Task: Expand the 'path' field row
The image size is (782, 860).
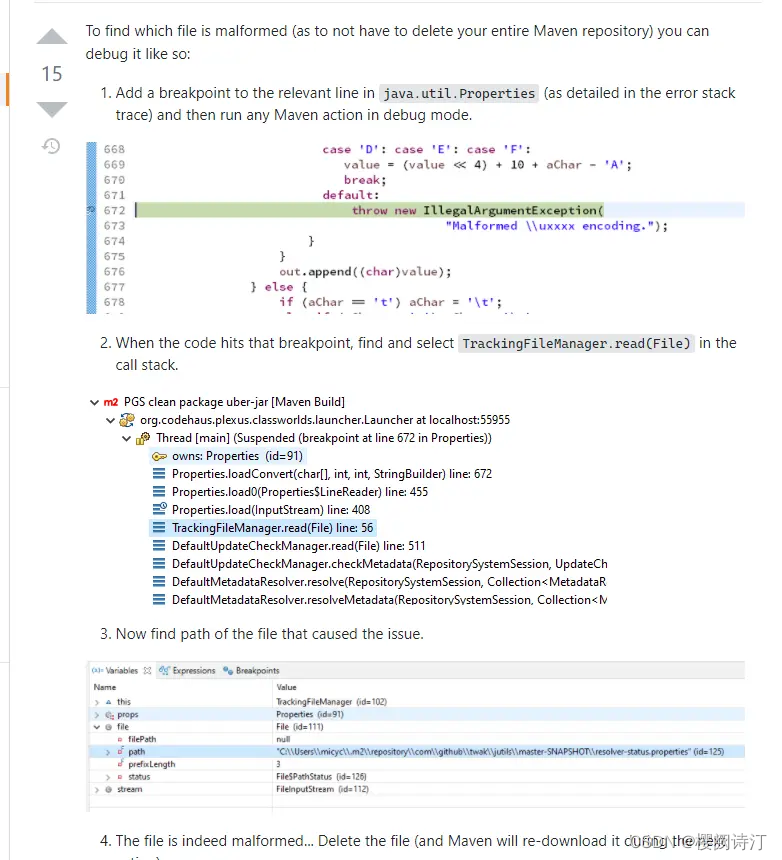Action: [x=108, y=752]
